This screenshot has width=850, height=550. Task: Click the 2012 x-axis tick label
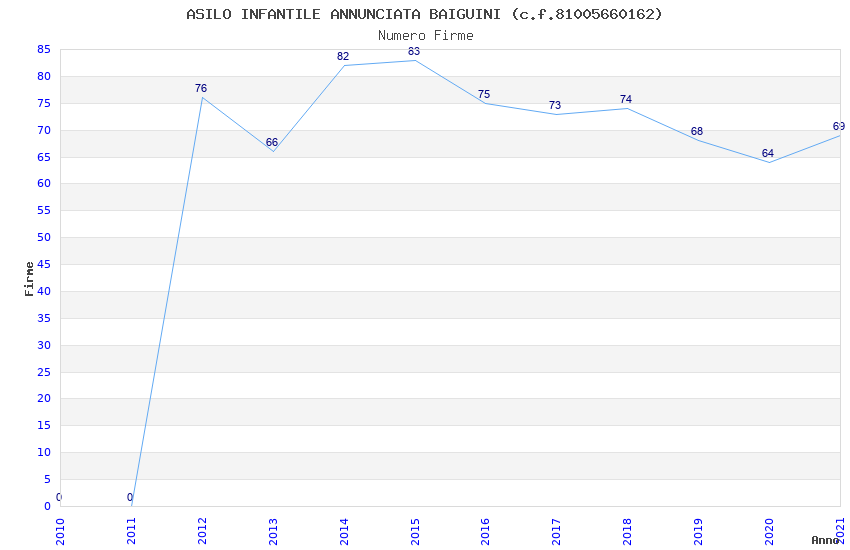coord(202,532)
